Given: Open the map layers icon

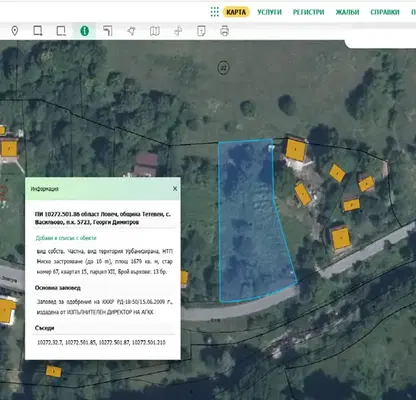Looking at the screenshot, I should point(155,31).
